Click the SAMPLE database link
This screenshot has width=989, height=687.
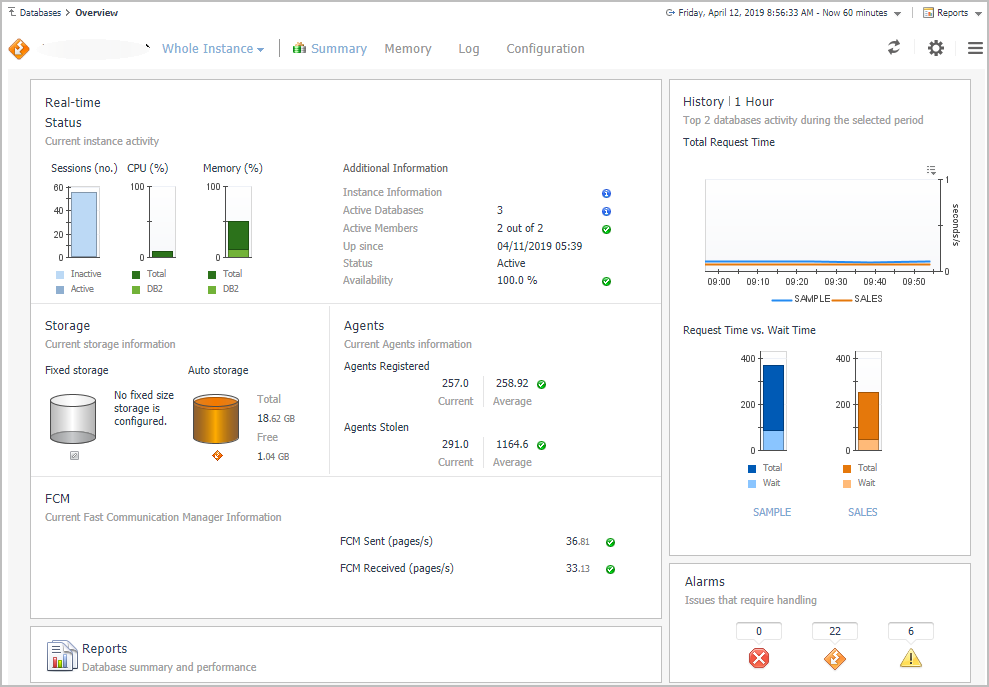point(772,512)
